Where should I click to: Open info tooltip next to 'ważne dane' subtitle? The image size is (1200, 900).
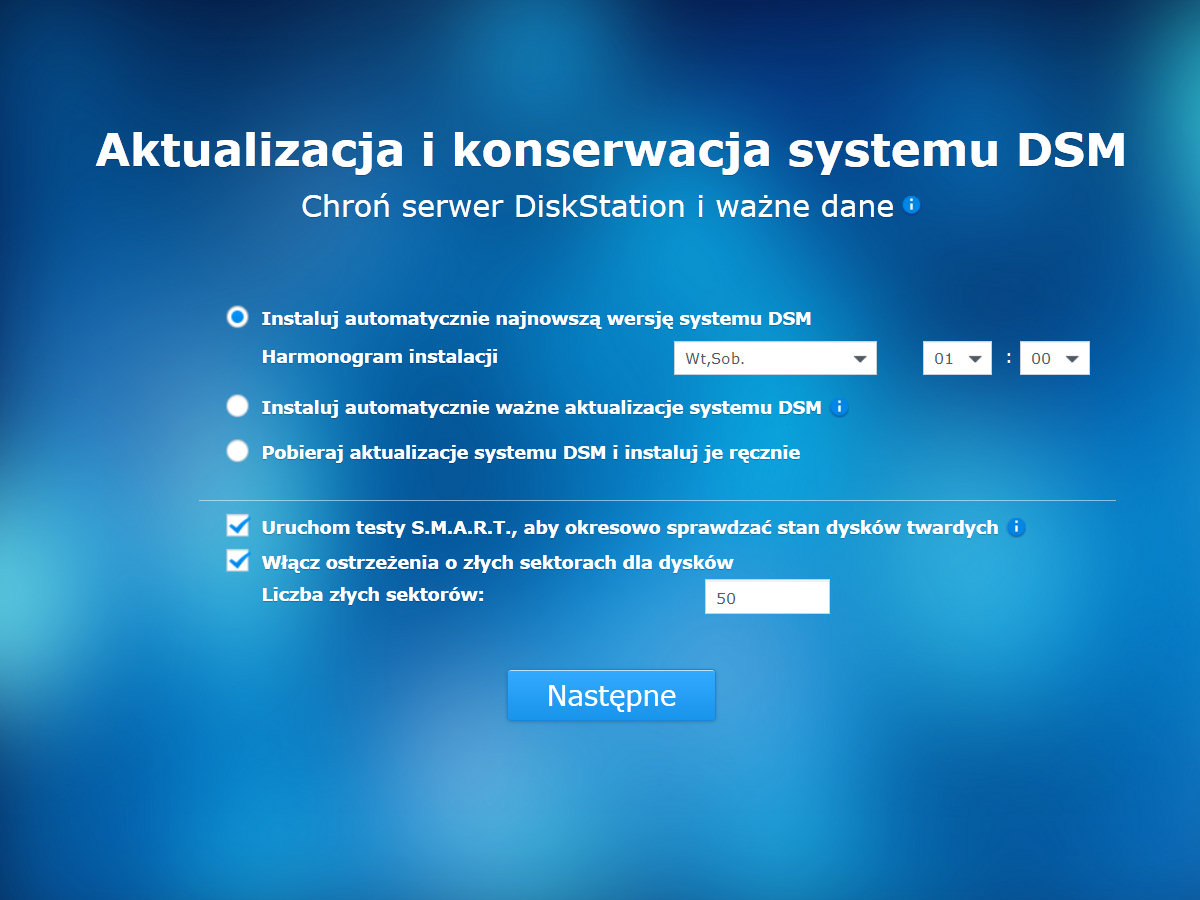pyautogui.click(x=911, y=205)
